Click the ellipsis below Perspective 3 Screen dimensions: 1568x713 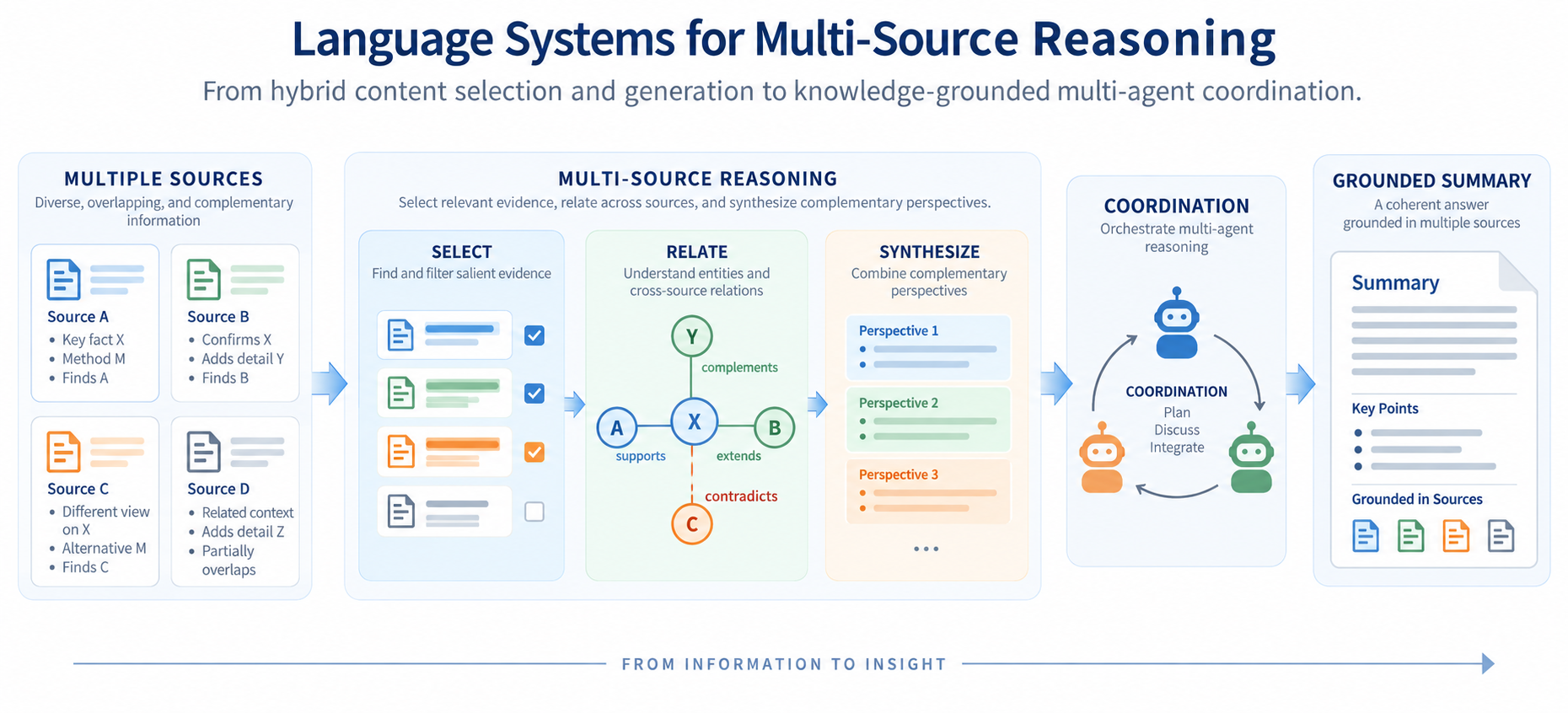[926, 549]
